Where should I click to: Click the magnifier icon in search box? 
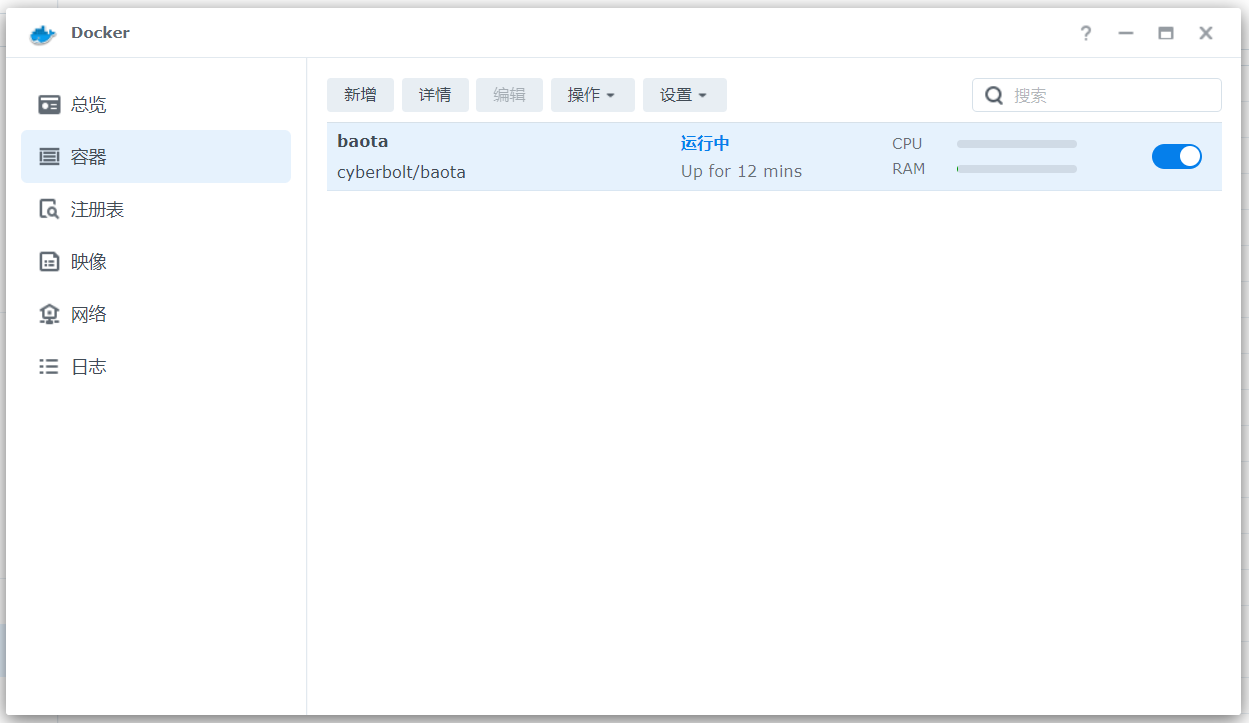tap(994, 94)
